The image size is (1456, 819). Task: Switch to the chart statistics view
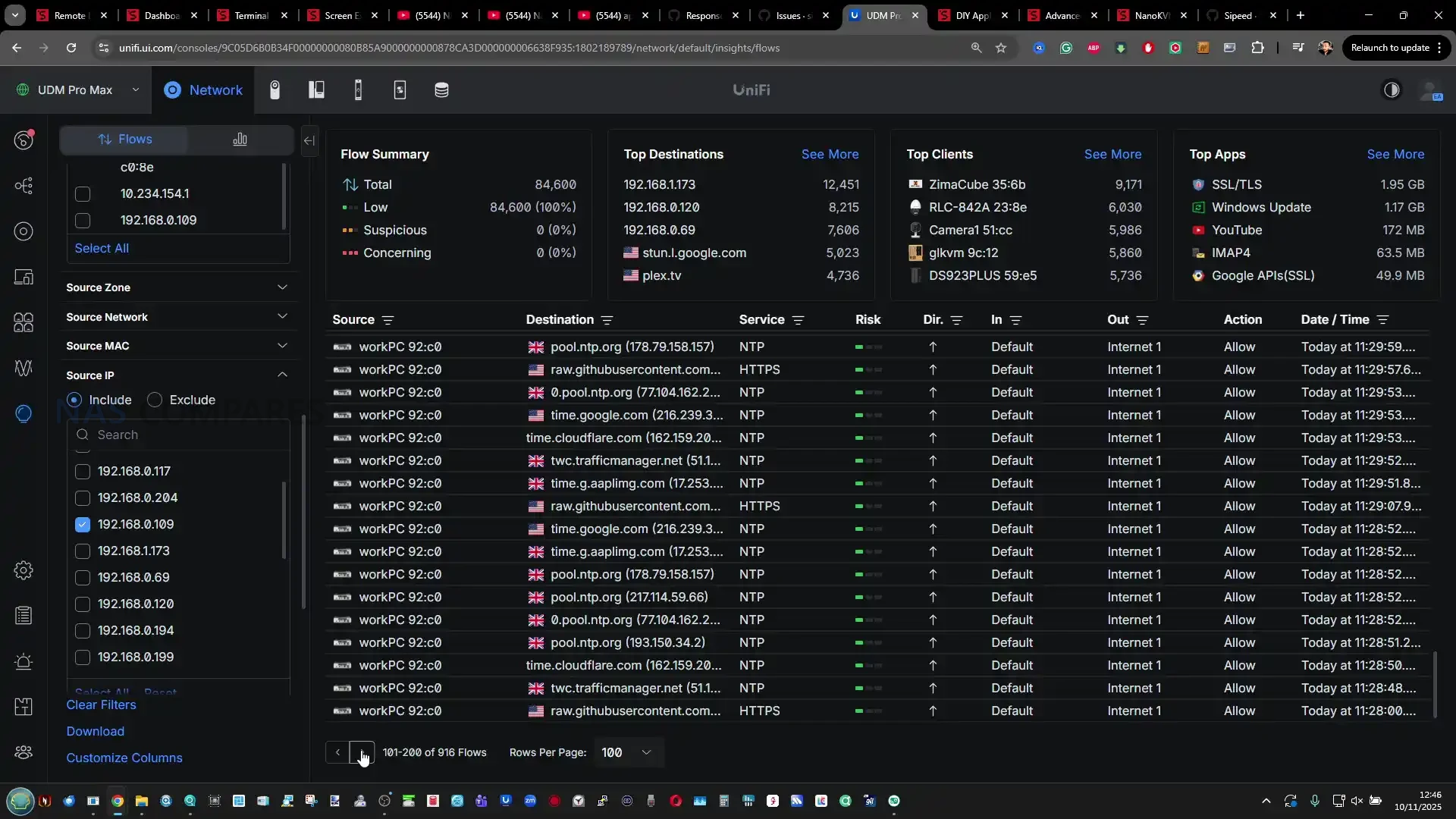pyautogui.click(x=240, y=140)
